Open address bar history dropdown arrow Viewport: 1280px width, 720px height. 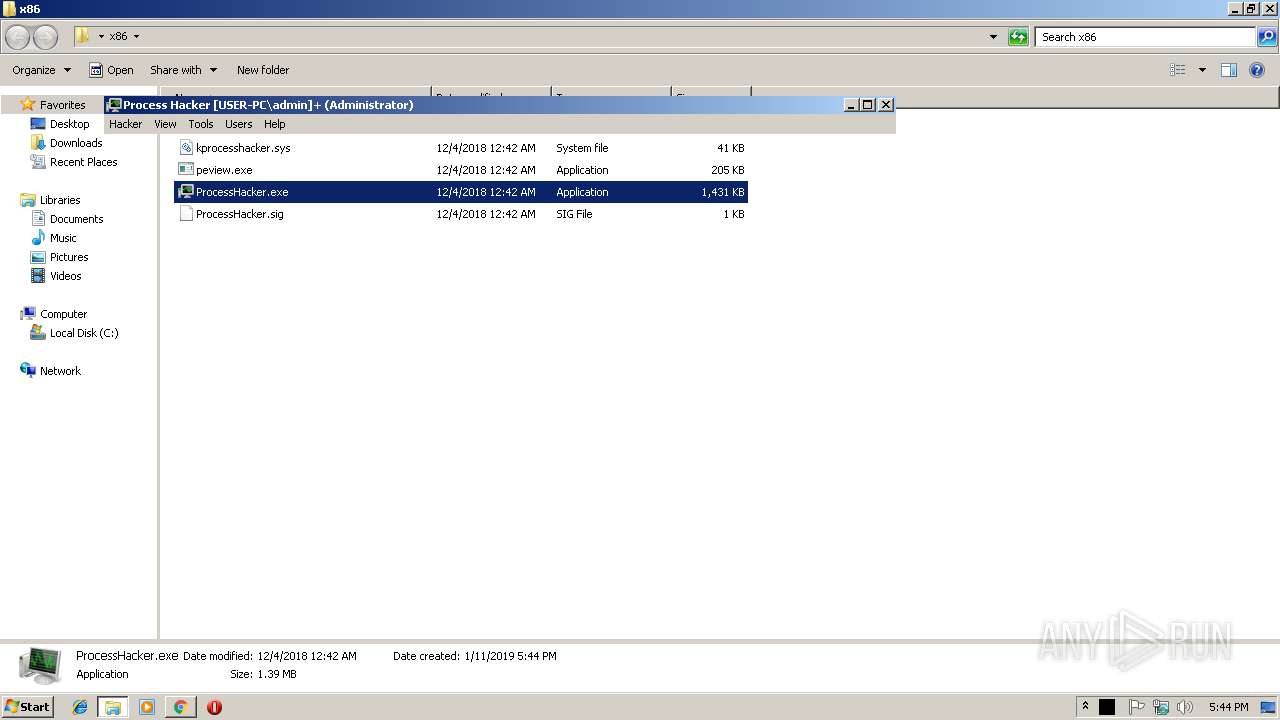pyautogui.click(x=993, y=37)
